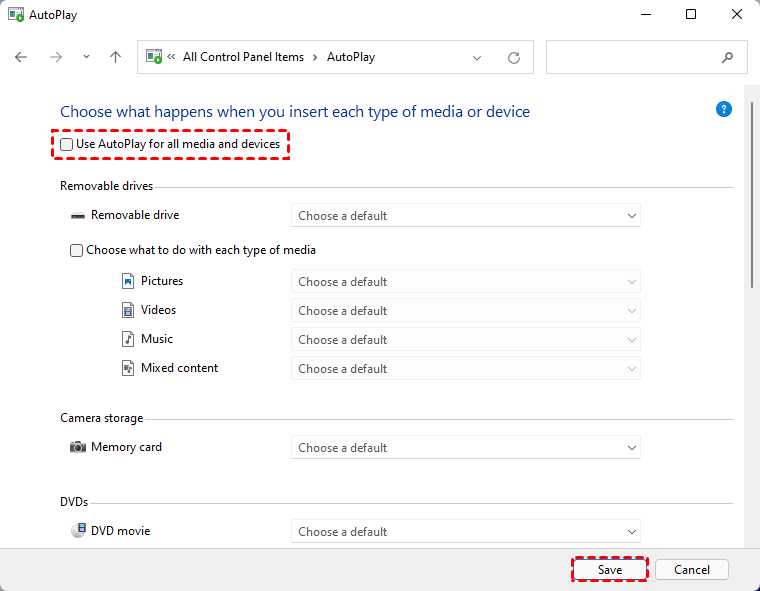
Task: Click All Control Panel Items breadcrumb
Action: 243,57
